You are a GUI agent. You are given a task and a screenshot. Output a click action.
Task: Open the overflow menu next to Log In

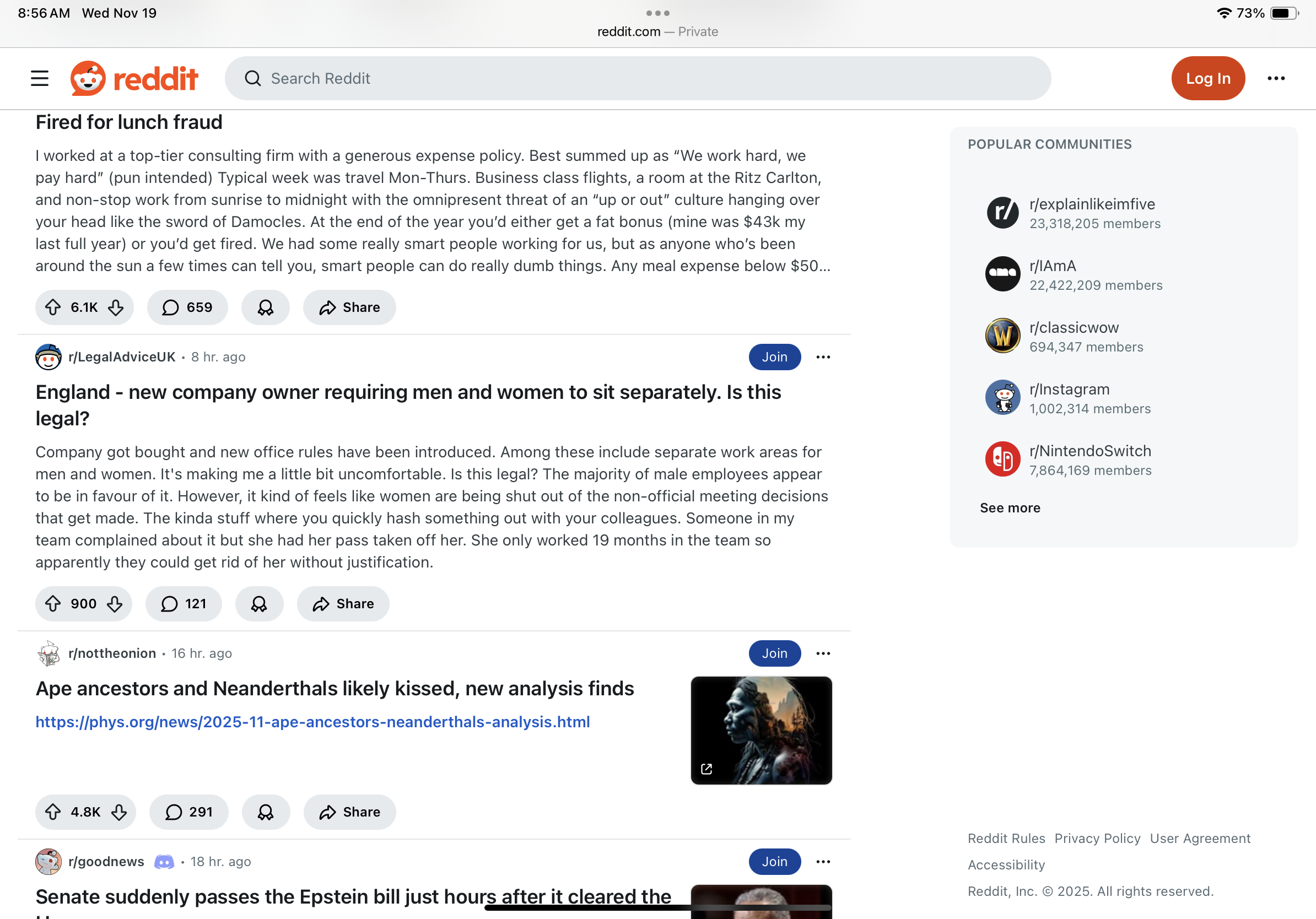tap(1276, 78)
